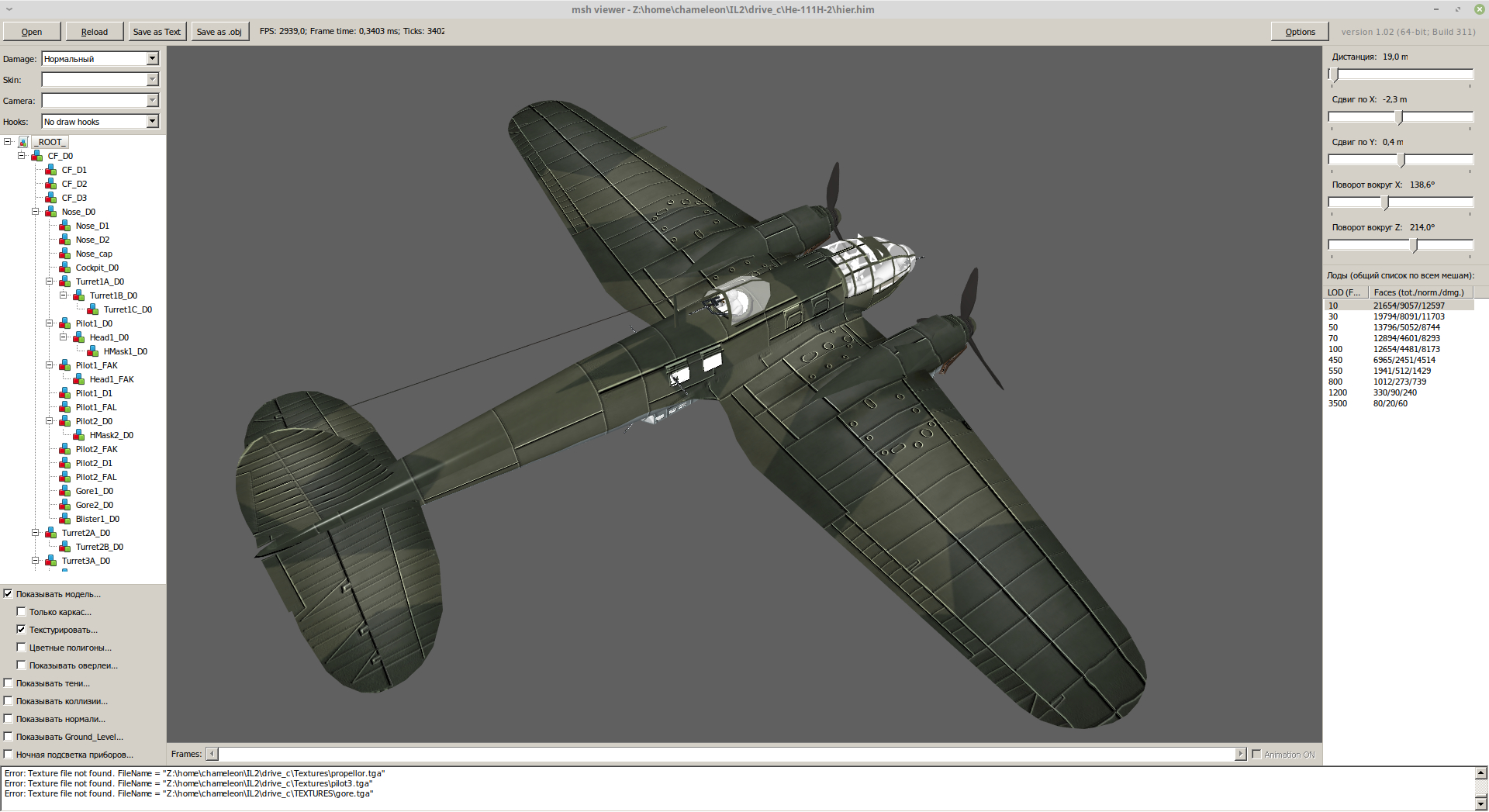Click the mesh icon beside Pilot1_FAK
Screen dimensions: 1489x812
click(x=65, y=365)
